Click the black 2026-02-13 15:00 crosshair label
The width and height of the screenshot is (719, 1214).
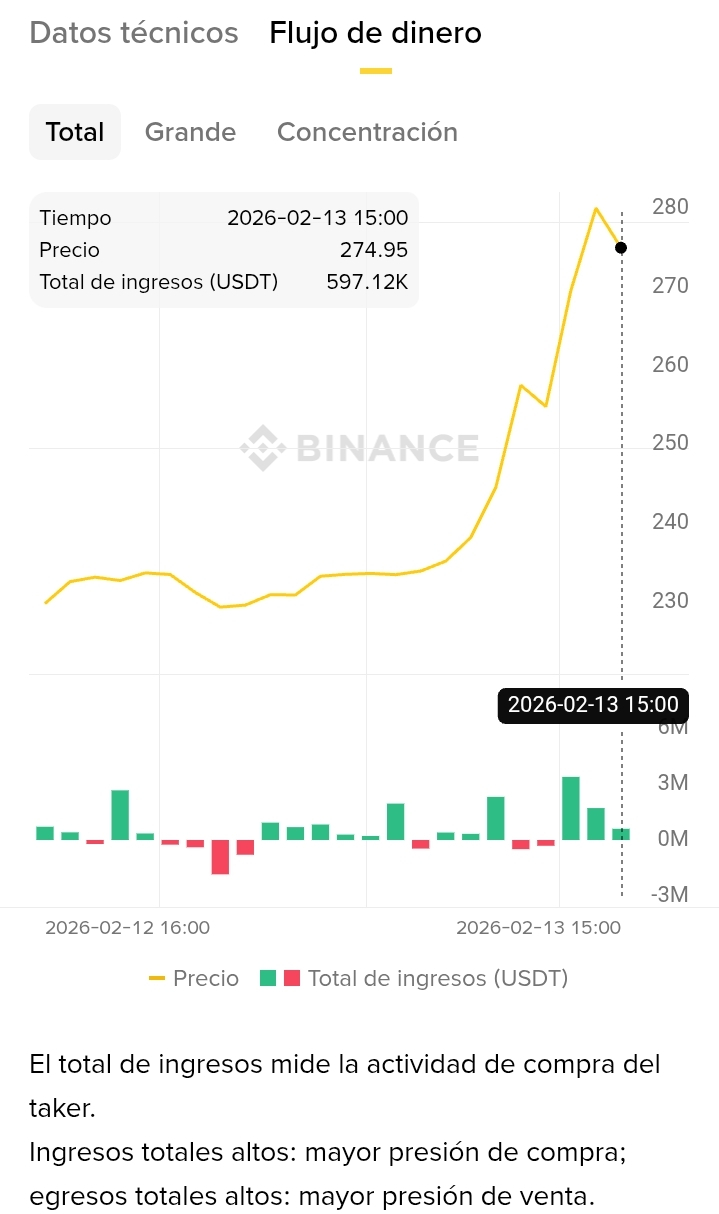click(593, 705)
